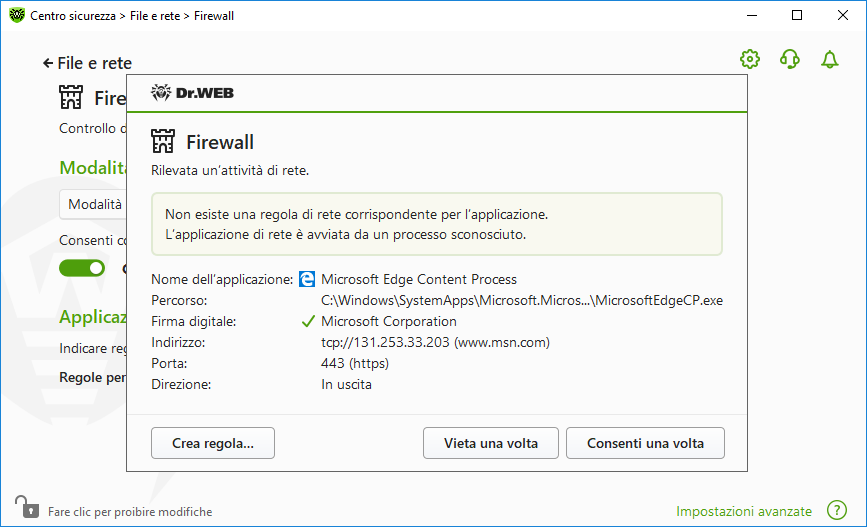
Task: Open support via the headset icon
Action: click(x=790, y=59)
